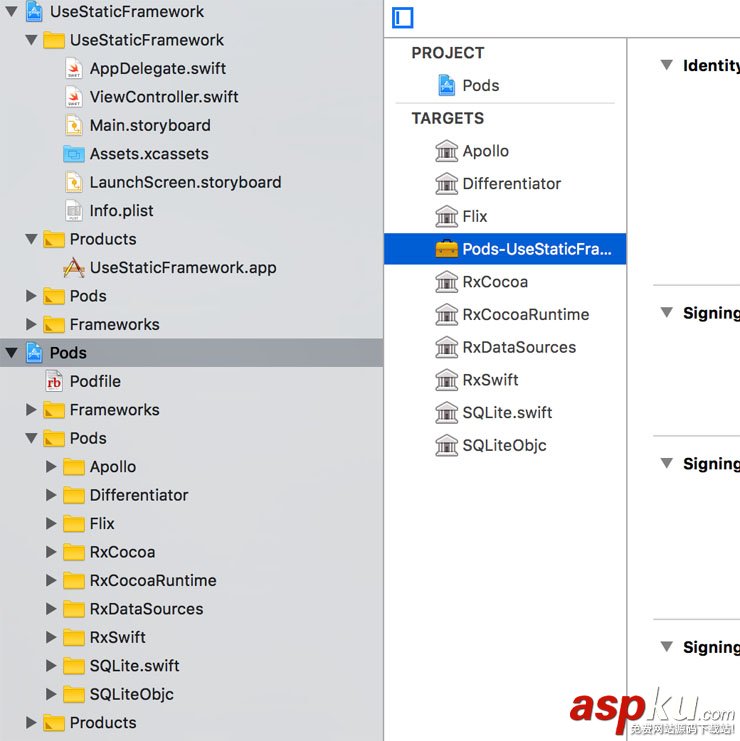This screenshot has width=740, height=741.
Task: Open Main.storyboard in navigator
Action: click(150, 125)
